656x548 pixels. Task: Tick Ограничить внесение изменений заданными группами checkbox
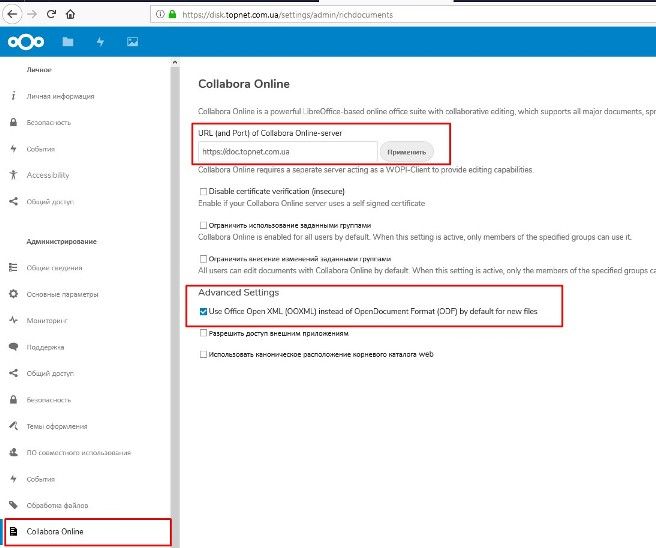203,259
